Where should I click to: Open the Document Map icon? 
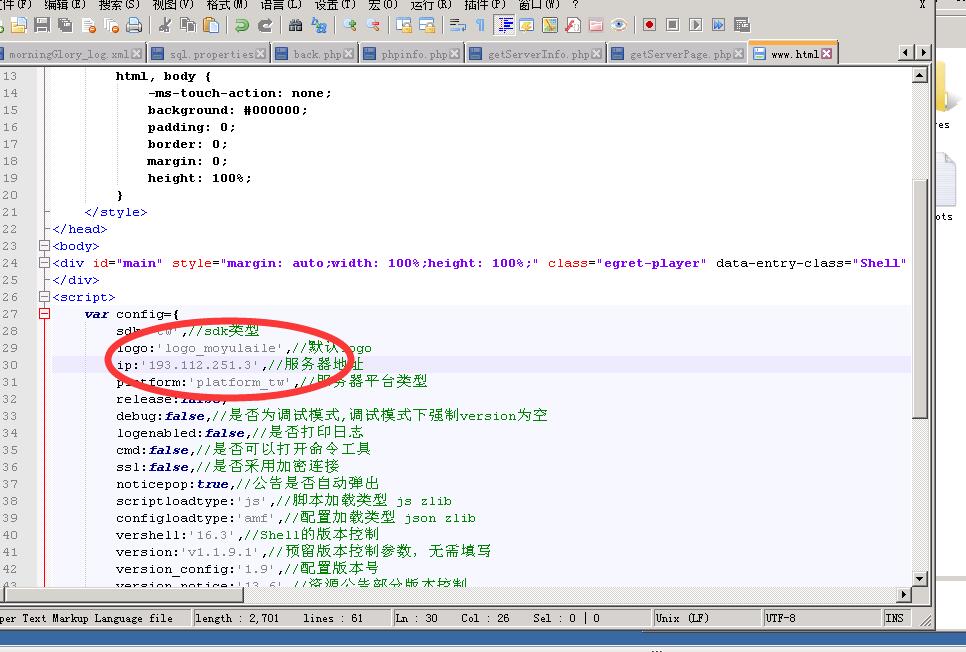tap(550, 25)
